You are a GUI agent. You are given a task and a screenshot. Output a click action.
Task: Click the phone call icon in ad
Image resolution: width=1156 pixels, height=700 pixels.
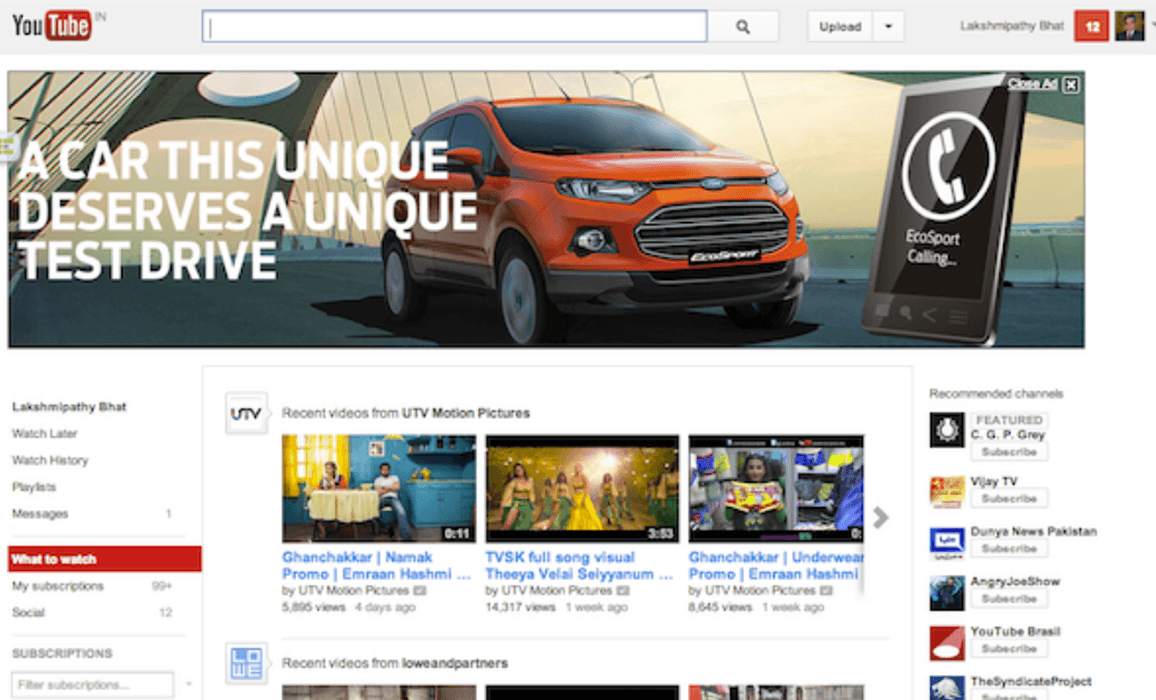click(948, 167)
